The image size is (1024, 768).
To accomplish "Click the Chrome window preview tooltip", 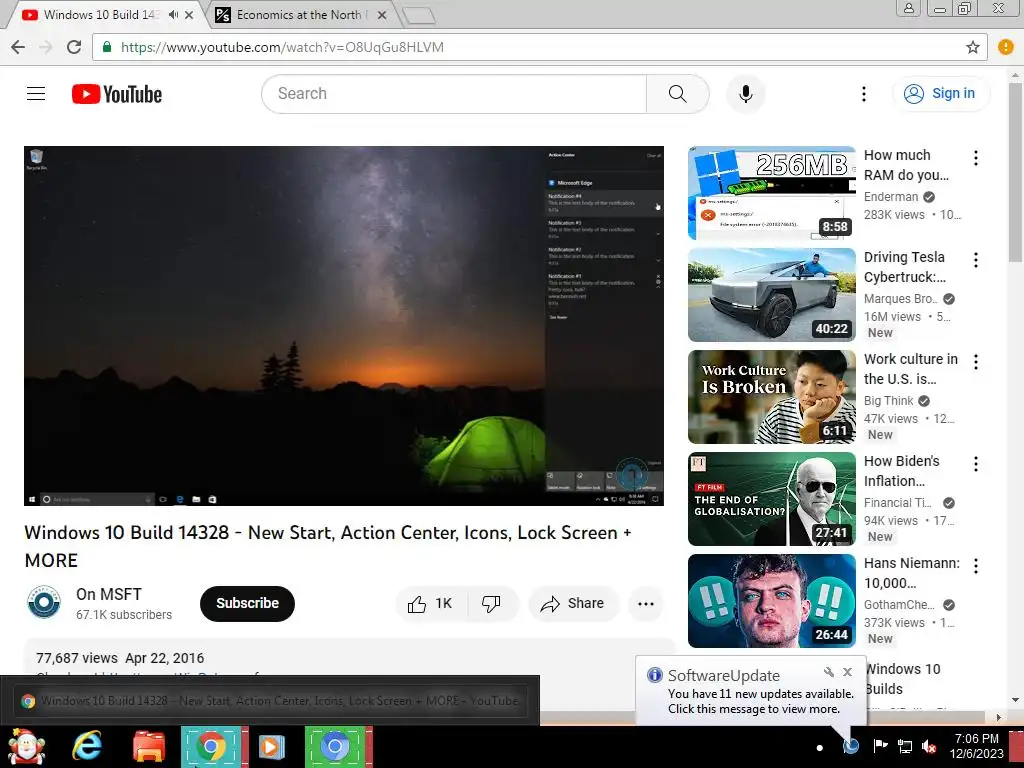I will (x=270, y=701).
